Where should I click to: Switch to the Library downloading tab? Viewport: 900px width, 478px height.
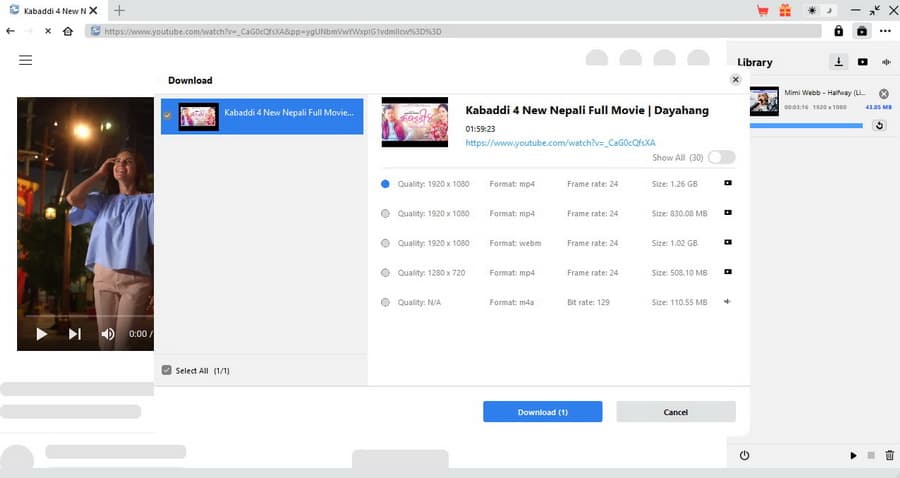pyautogui.click(x=838, y=62)
